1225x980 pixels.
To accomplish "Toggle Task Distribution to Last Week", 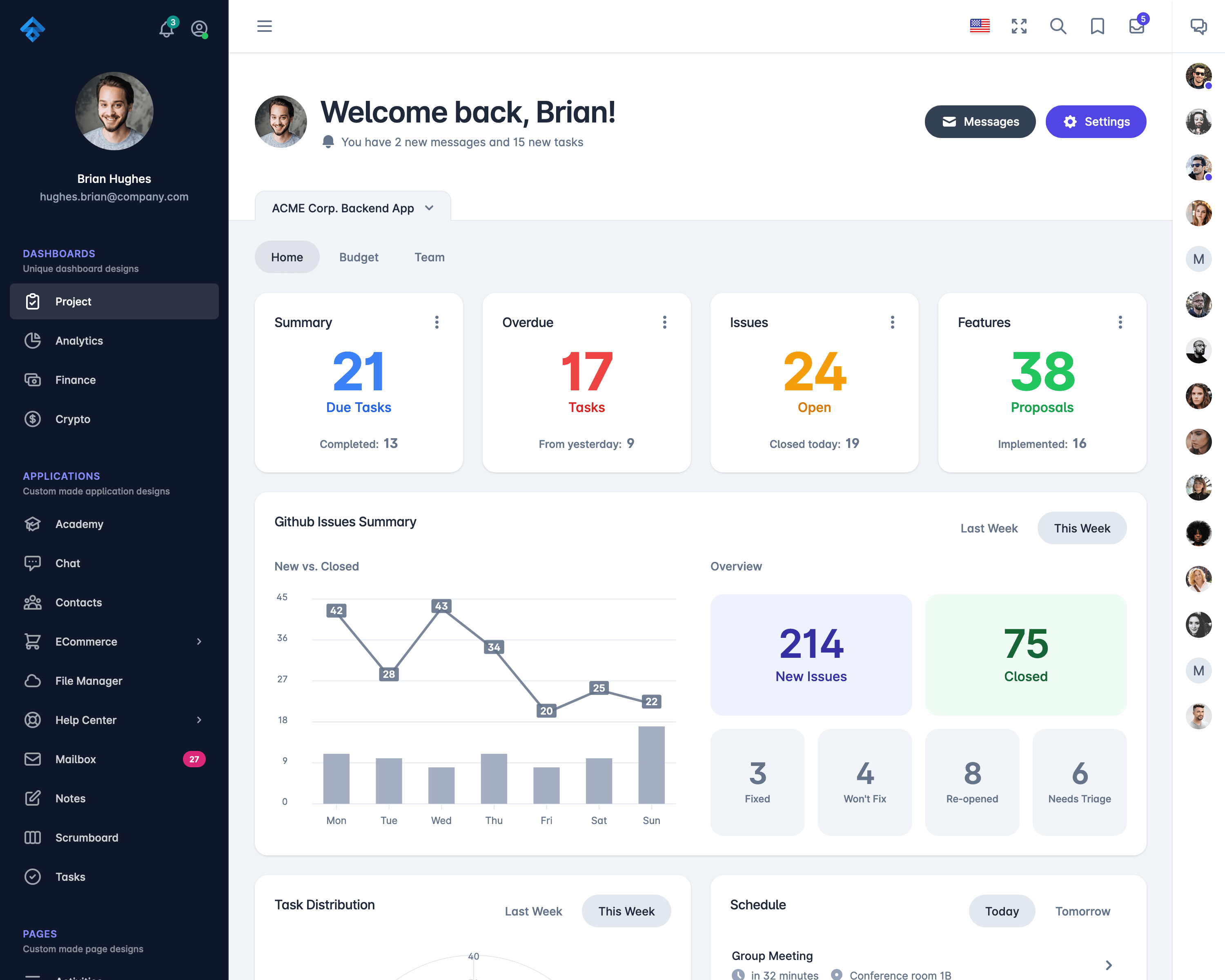I will point(535,910).
